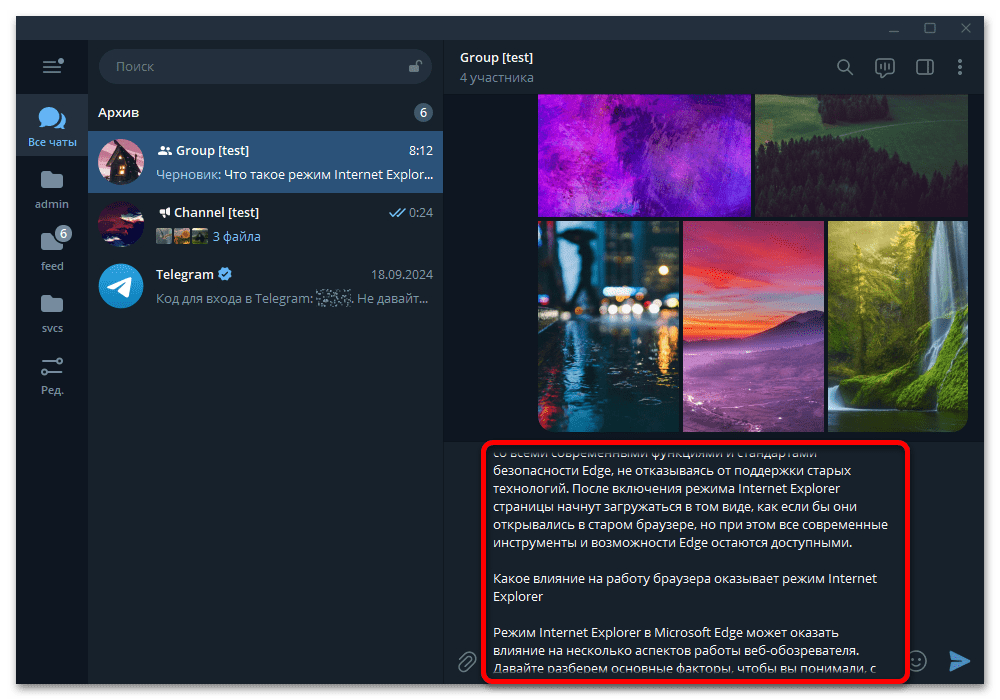Open the Архив archived chats row
The image size is (1000, 700).
point(265,113)
